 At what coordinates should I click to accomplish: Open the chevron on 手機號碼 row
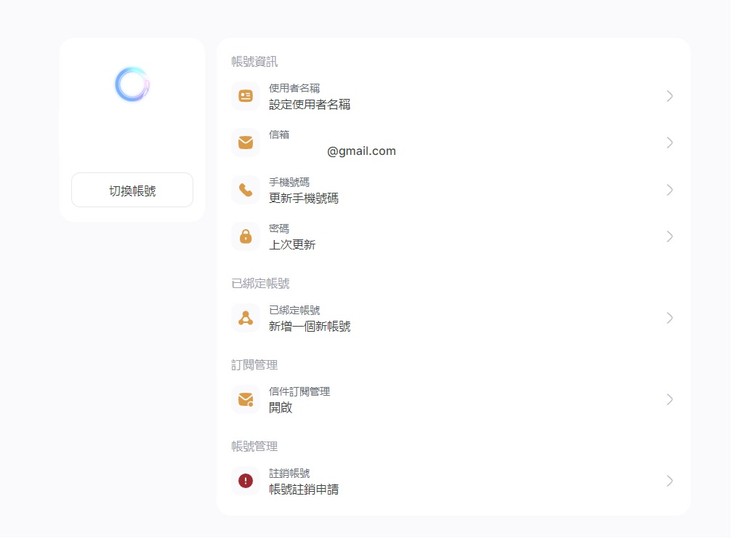click(670, 190)
